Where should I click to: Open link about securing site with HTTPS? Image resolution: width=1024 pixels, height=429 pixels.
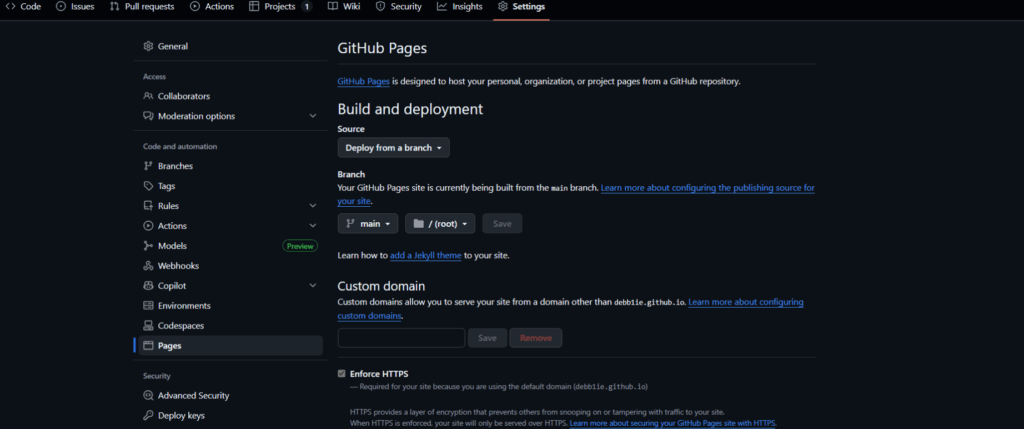tap(673, 423)
